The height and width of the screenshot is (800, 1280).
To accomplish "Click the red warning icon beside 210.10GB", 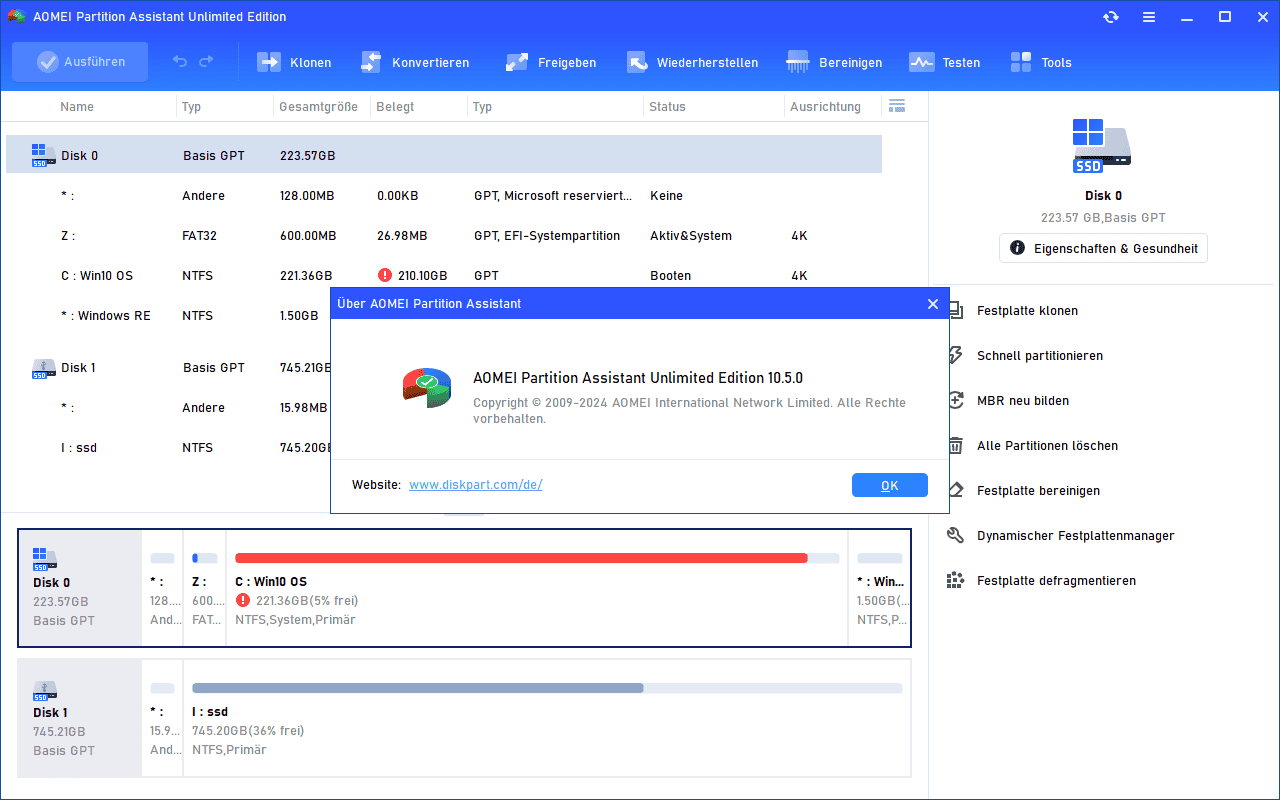I will [x=385, y=275].
